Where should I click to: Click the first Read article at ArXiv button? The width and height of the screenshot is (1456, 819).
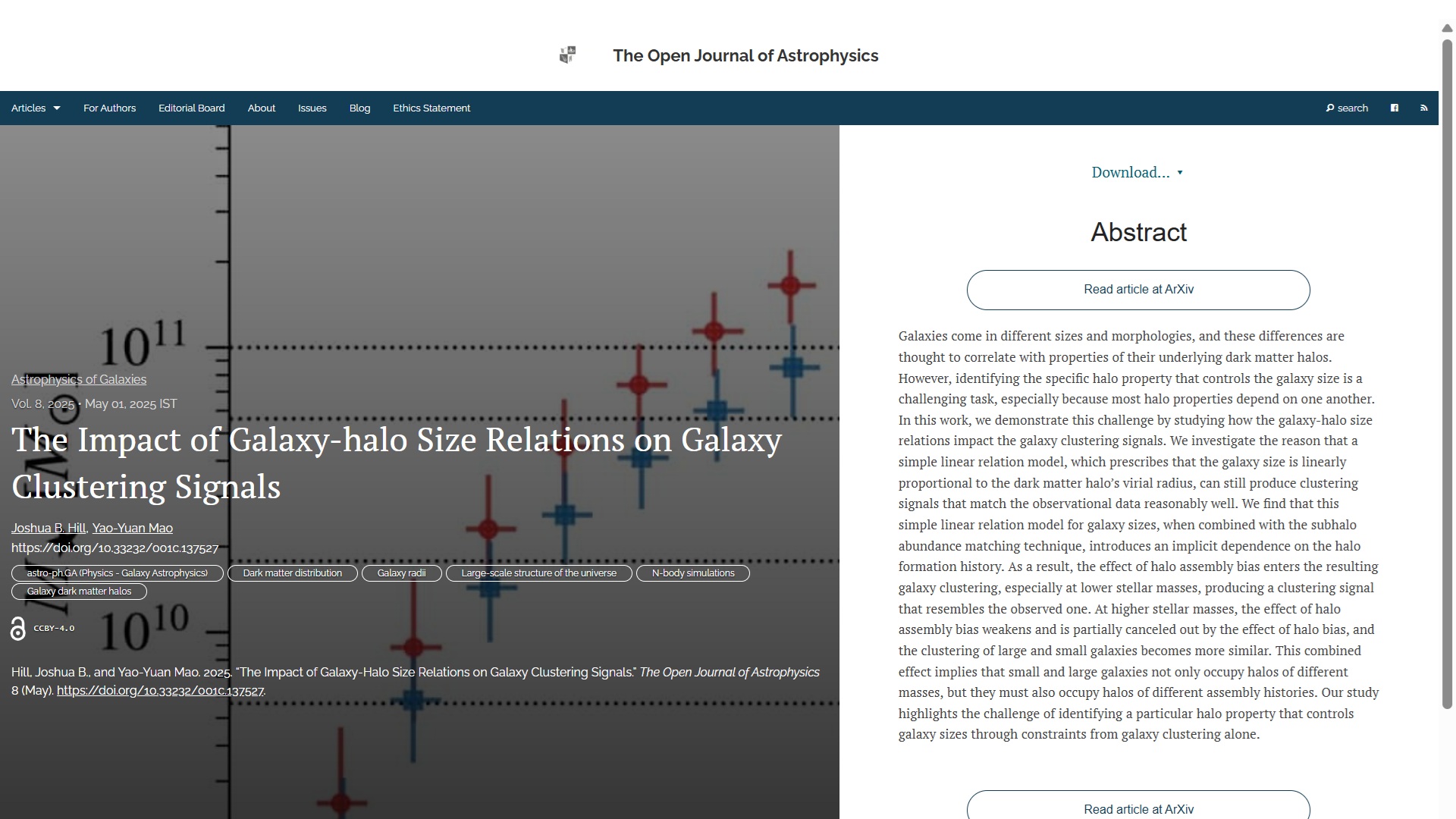pos(1137,290)
